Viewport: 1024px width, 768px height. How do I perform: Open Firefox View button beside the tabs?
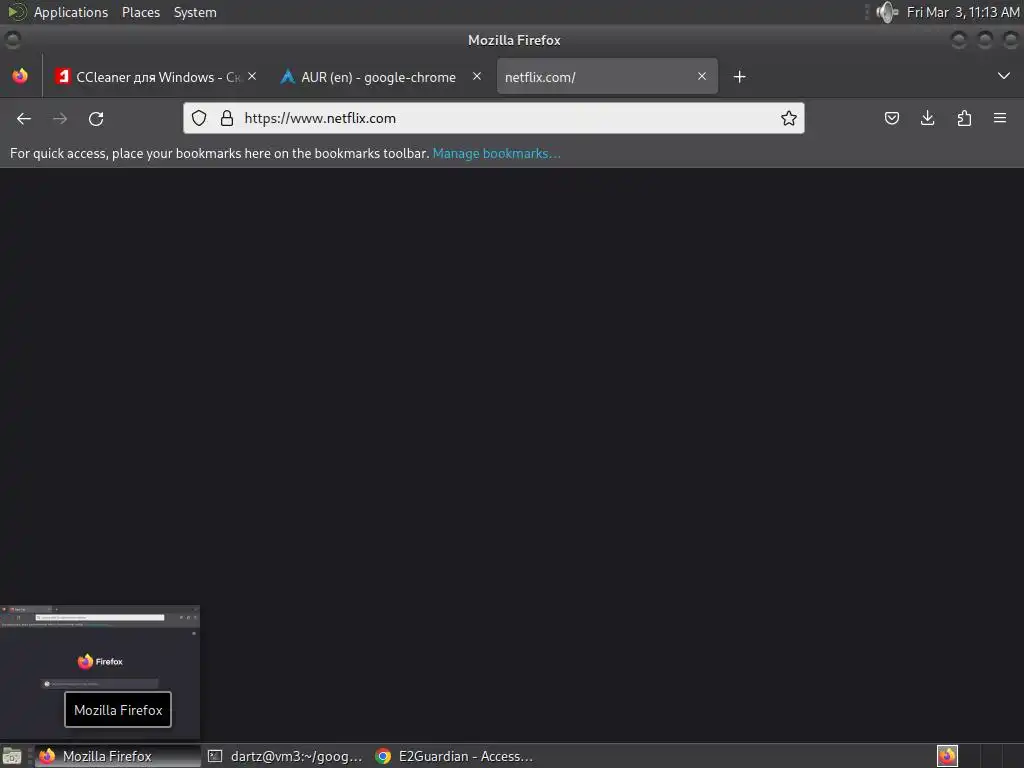click(x=20, y=76)
